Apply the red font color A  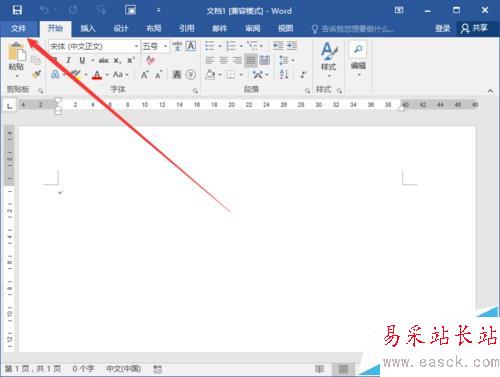97,74
